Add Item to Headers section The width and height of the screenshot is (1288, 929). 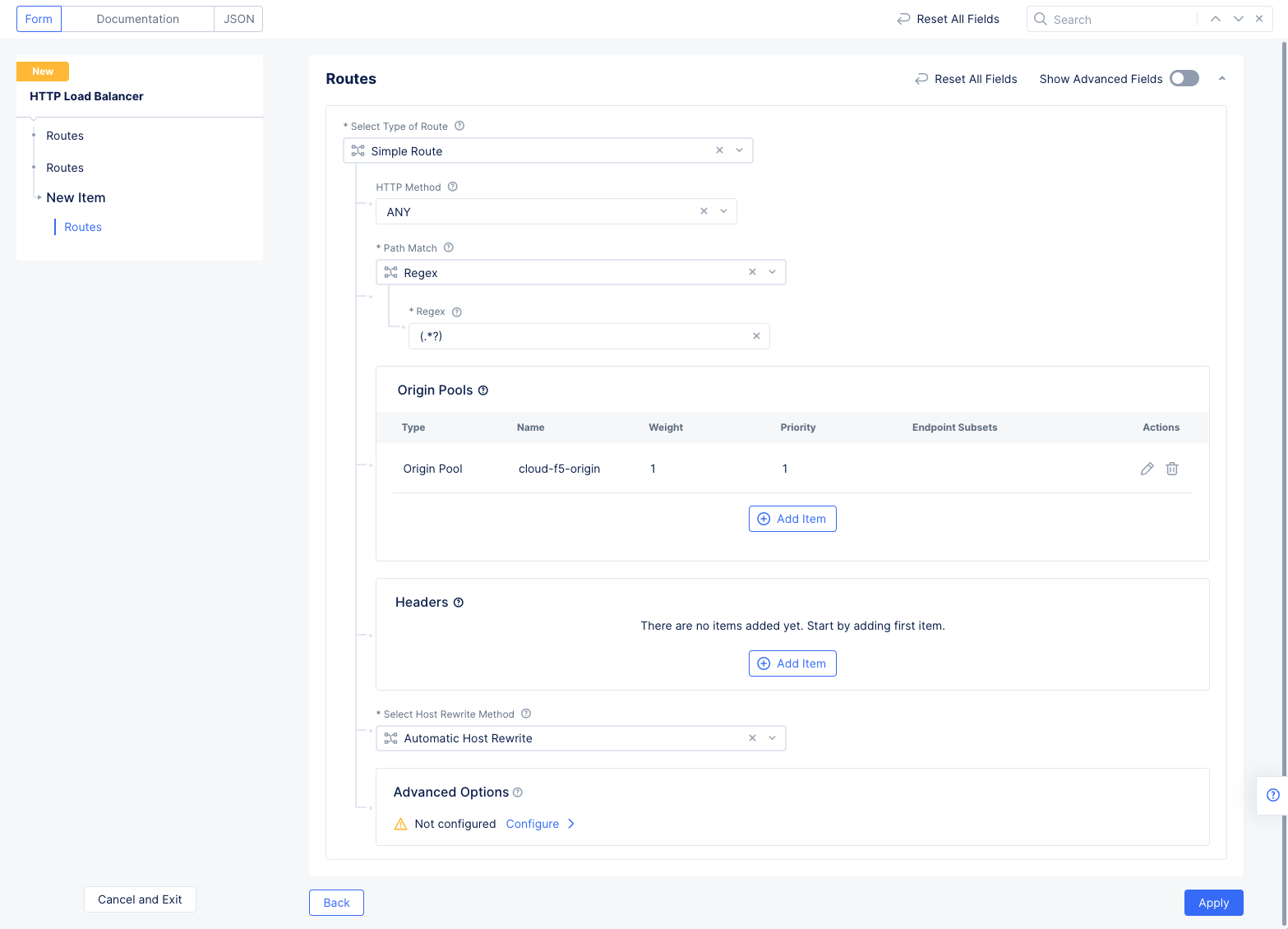point(792,663)
